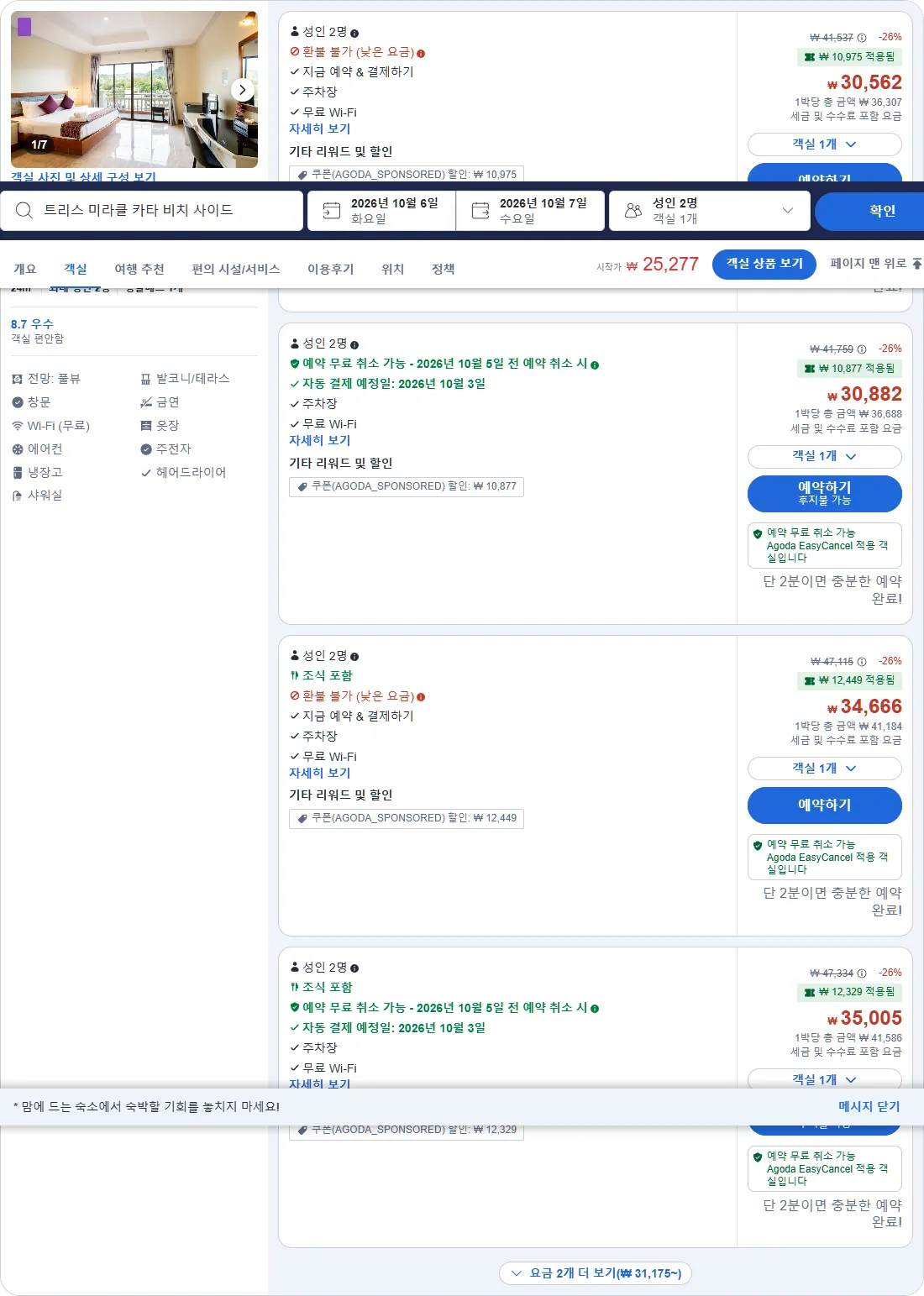Viewport: 924px width, 1296px height.
Task: Click coupon icon on ₩10,975 적용됨 badge
Action: click(x=810, y=57)
